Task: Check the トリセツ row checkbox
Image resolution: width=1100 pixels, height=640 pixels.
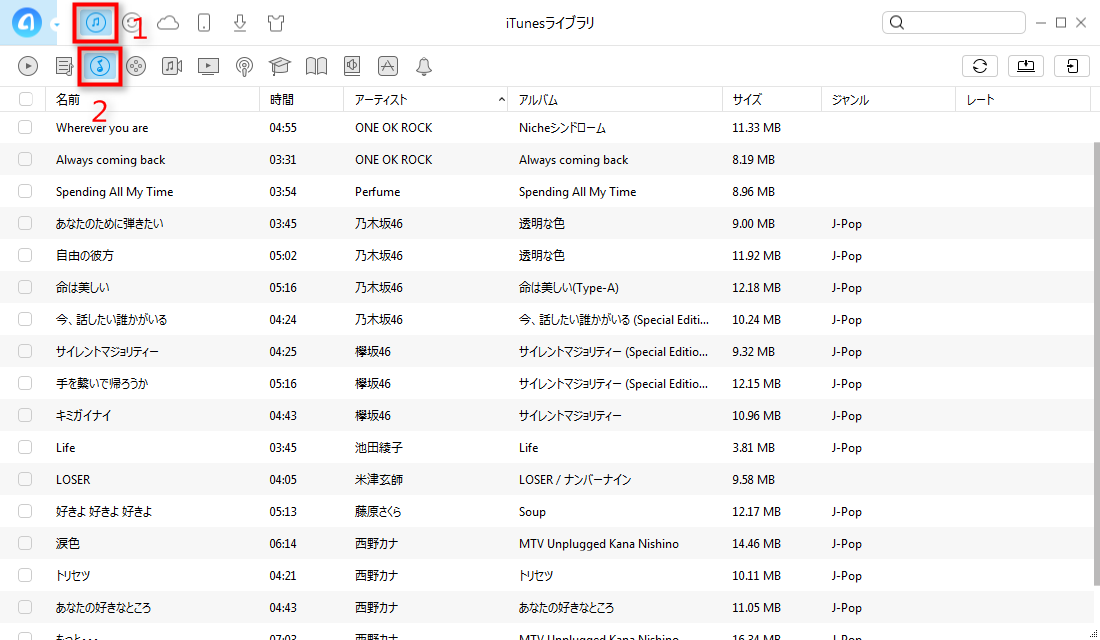Action: click(x=25, y=575)
